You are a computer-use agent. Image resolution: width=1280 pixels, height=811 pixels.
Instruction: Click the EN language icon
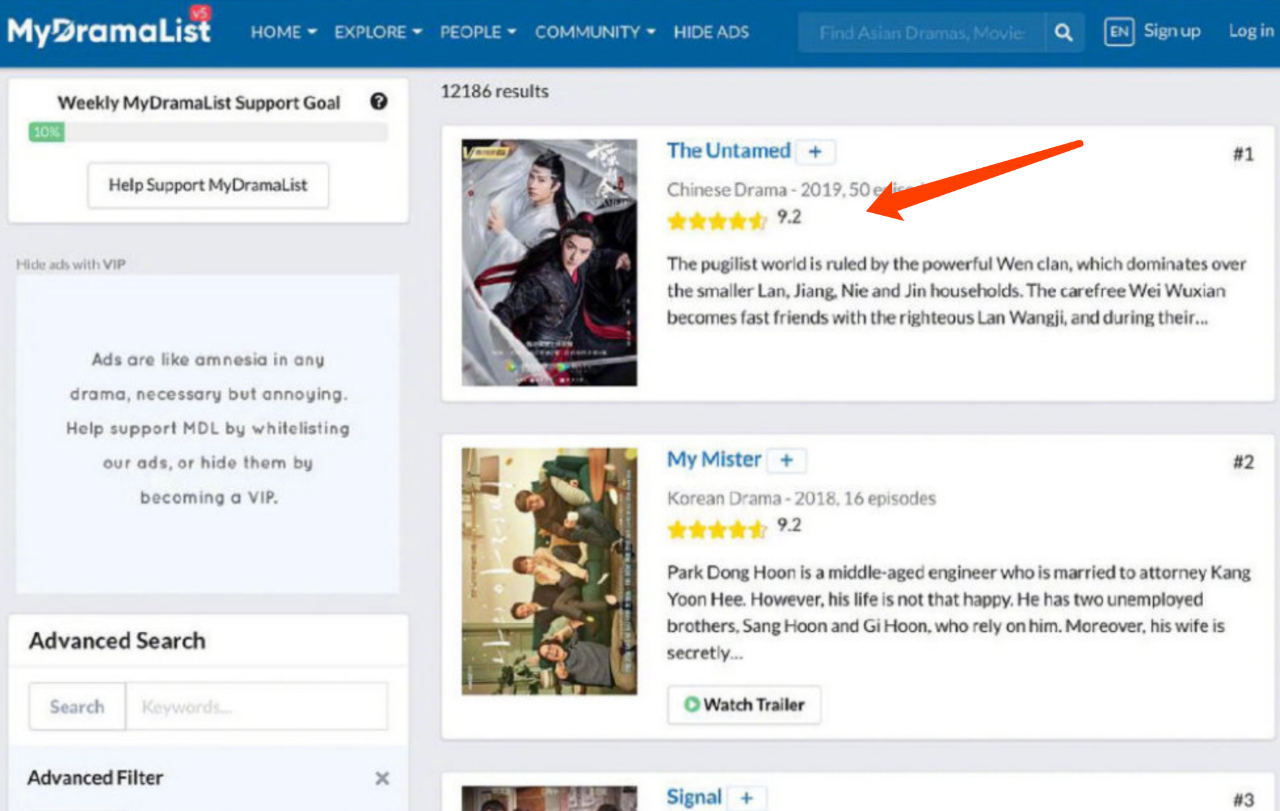1119,32
